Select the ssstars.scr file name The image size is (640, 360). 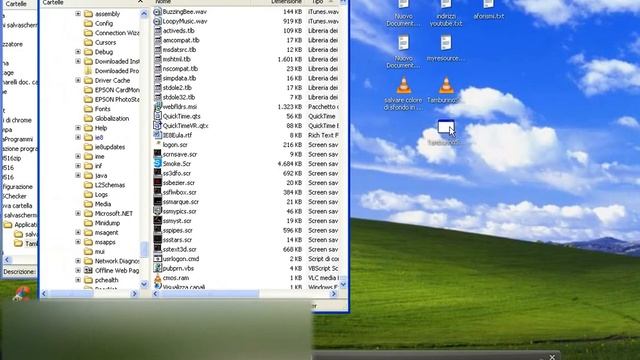pos(177,240)
